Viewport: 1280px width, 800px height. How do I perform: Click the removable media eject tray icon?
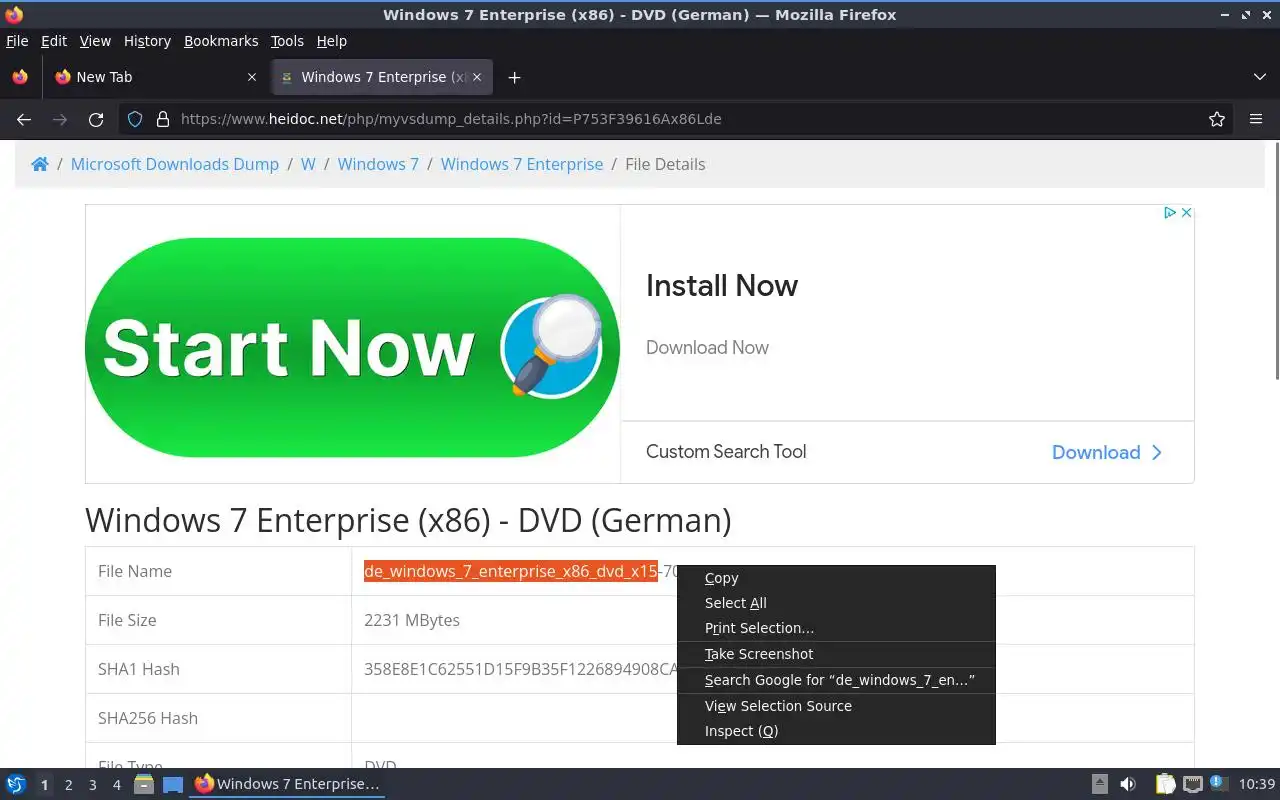1099,784
